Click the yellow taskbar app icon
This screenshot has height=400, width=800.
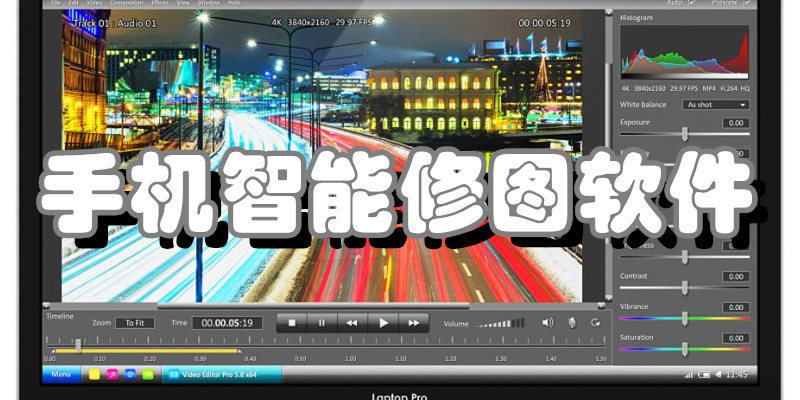[x=94, y=374]
